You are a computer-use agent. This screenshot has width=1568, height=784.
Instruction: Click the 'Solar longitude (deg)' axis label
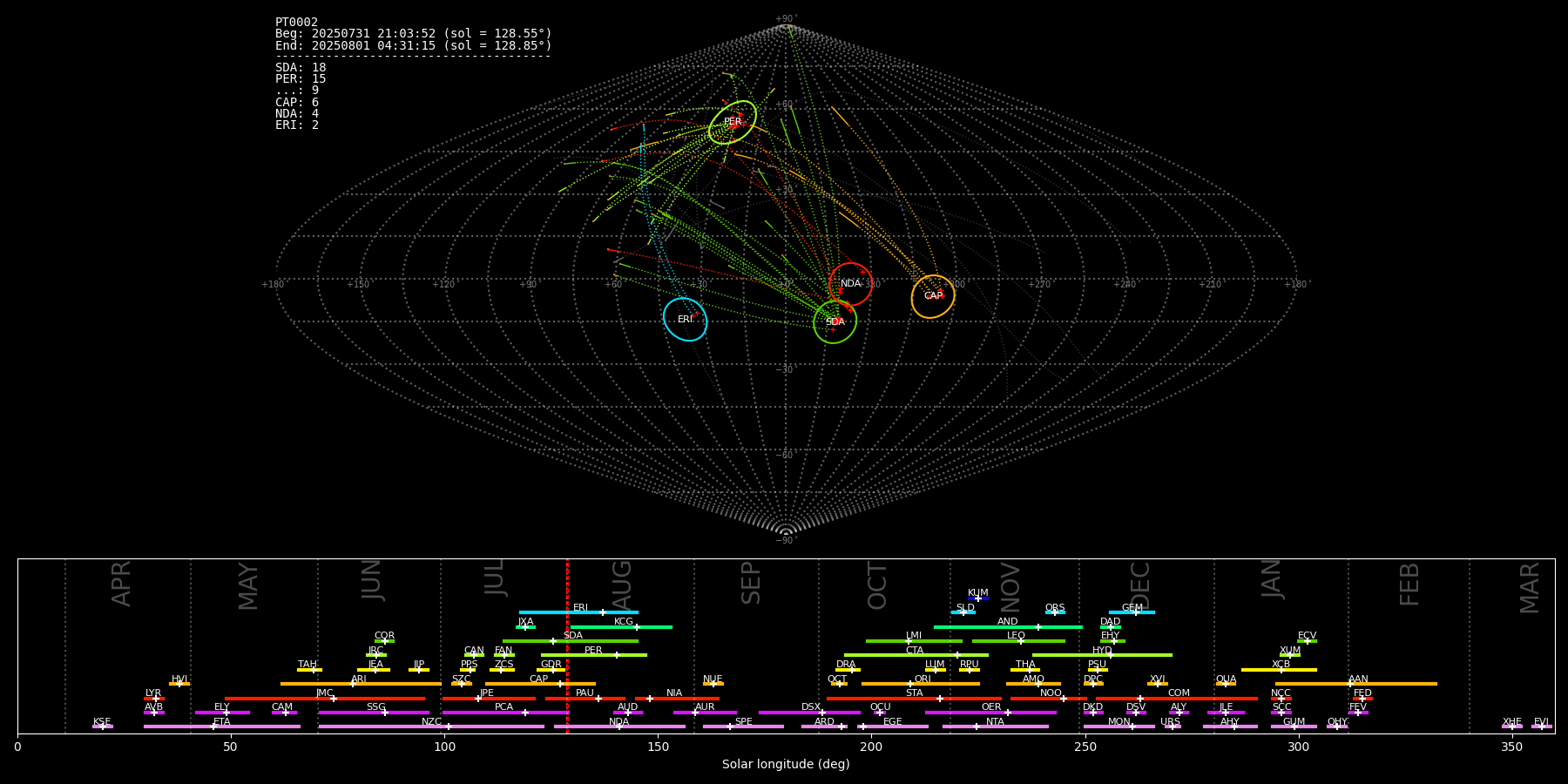[x=786, y=764]
